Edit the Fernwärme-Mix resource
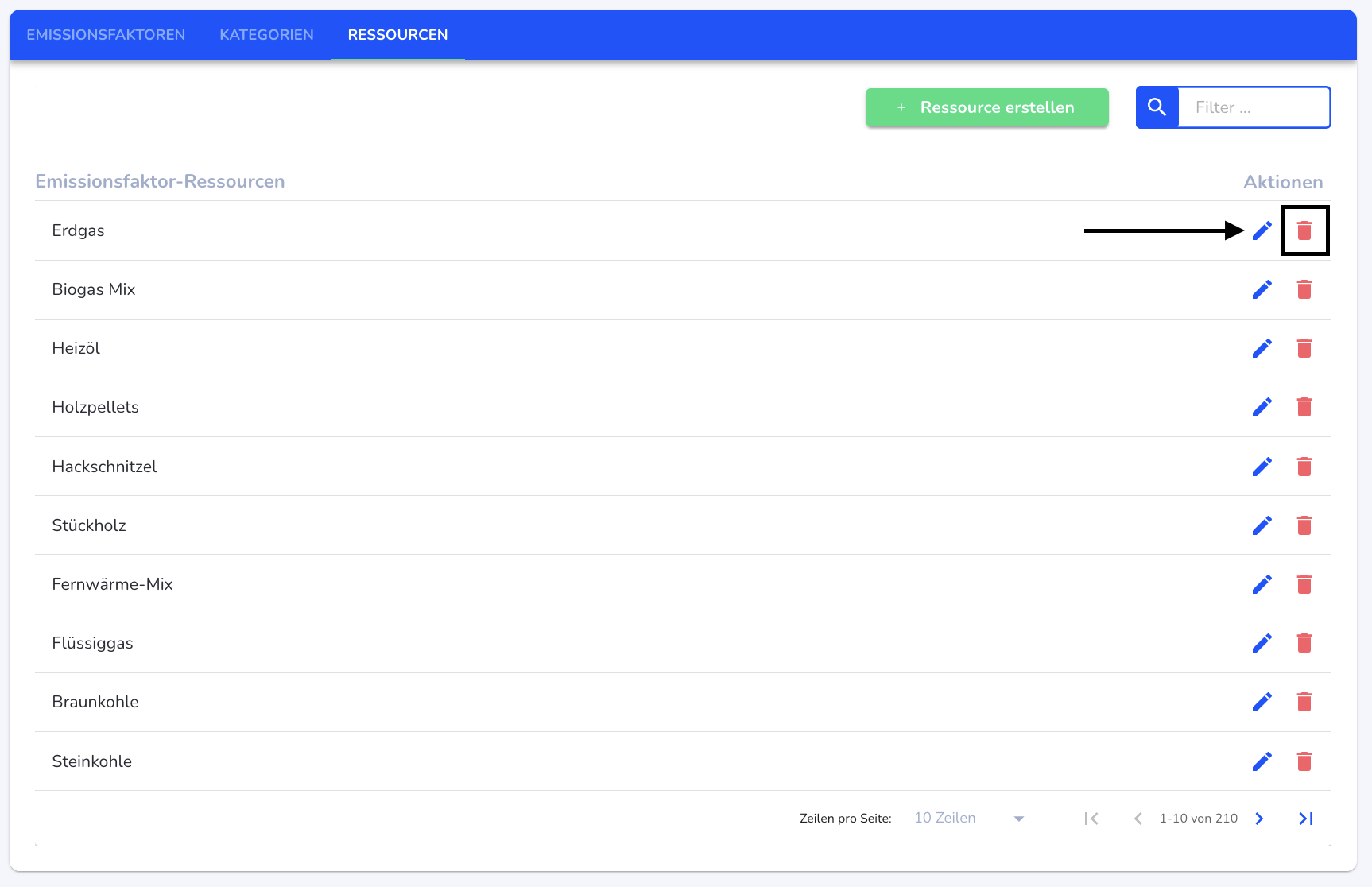Viewport: 1372px width, 887px height. pos(1262,584)
